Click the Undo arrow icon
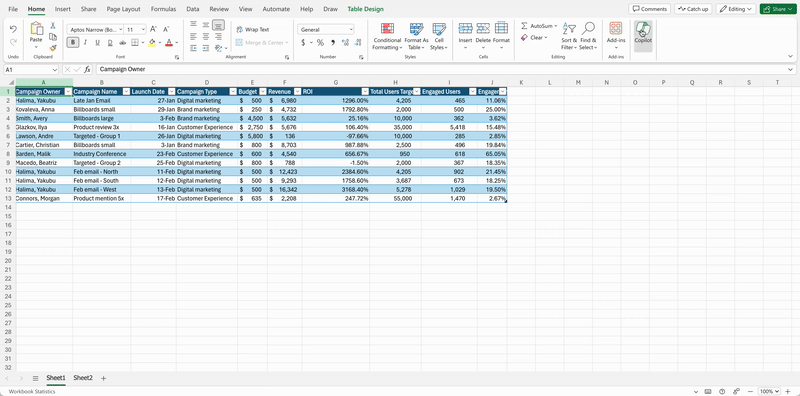 (13, 30)
